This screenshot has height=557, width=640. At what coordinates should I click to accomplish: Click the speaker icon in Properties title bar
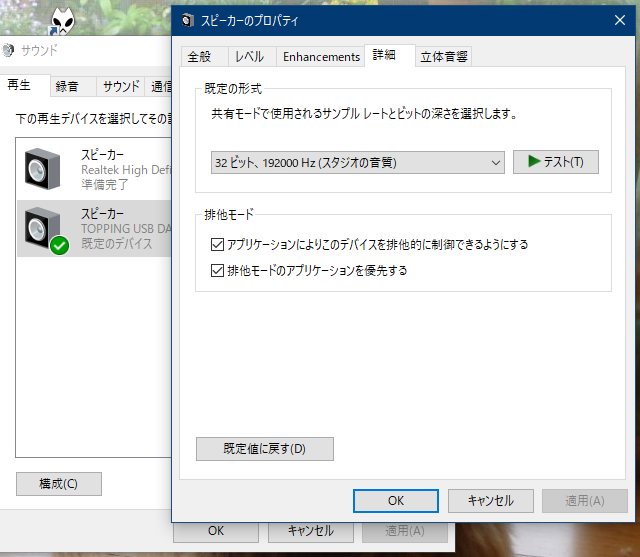coord(188,20)
